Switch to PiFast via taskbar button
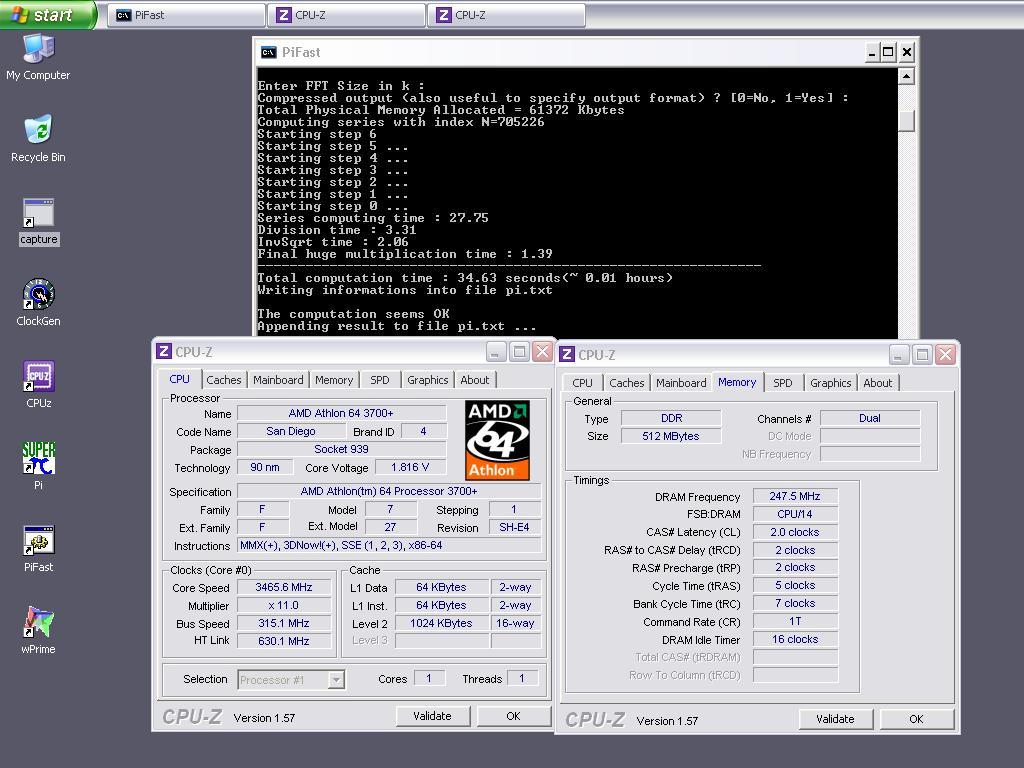1024x768 pixels. pyautogui.click(x=186, y=15)
